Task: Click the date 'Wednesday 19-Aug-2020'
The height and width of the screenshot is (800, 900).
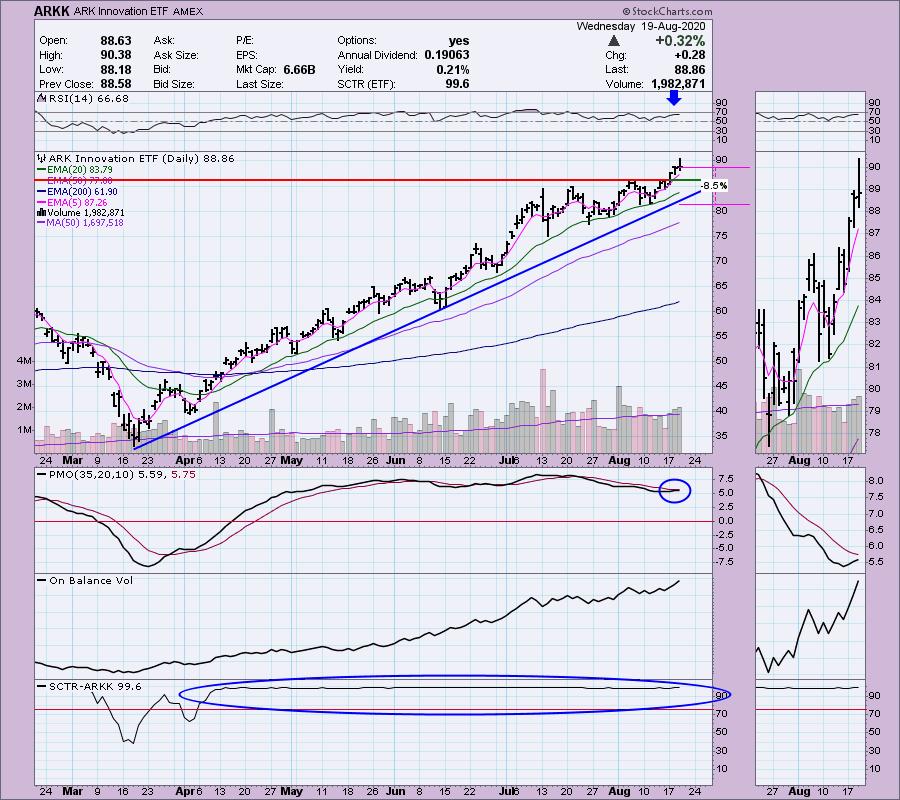Action: click(x=641, y=26)
